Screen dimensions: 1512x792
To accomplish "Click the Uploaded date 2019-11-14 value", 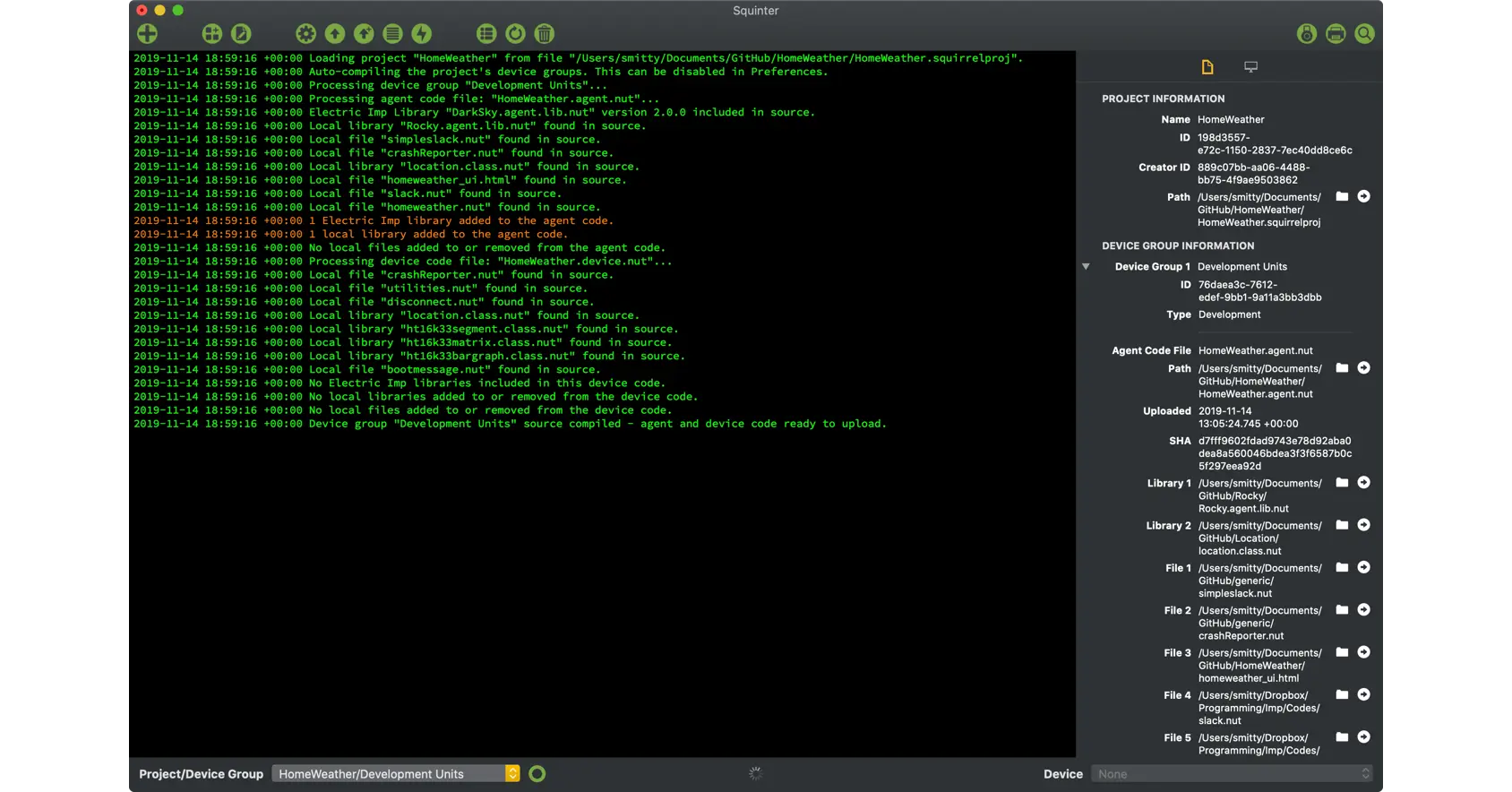I will click(1248, 418).
